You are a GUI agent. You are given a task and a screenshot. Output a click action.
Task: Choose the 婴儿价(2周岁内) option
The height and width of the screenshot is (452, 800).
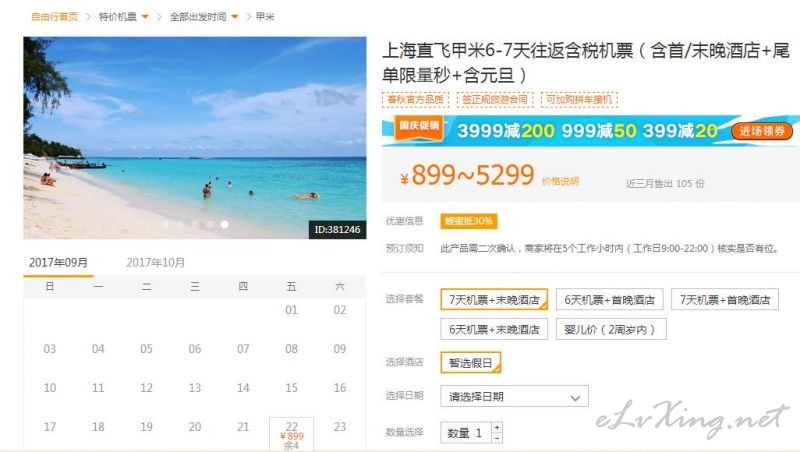coord(611,330)
